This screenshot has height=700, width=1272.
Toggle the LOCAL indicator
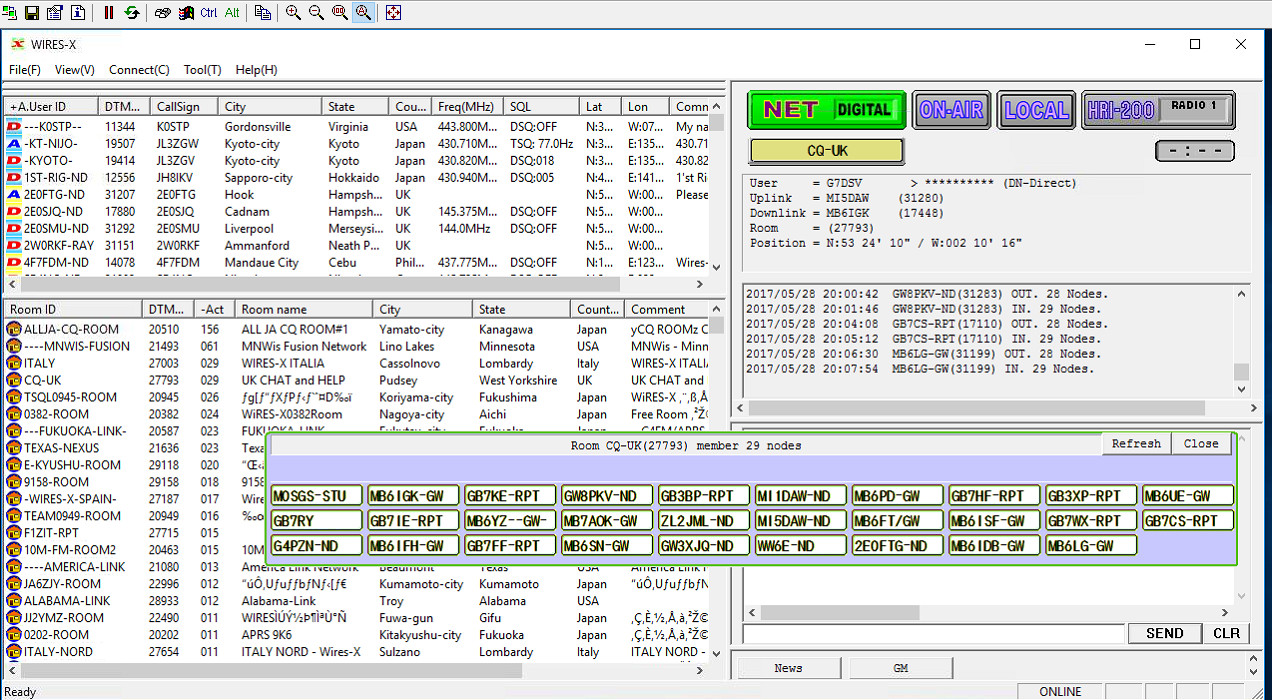pos(1036,110)
